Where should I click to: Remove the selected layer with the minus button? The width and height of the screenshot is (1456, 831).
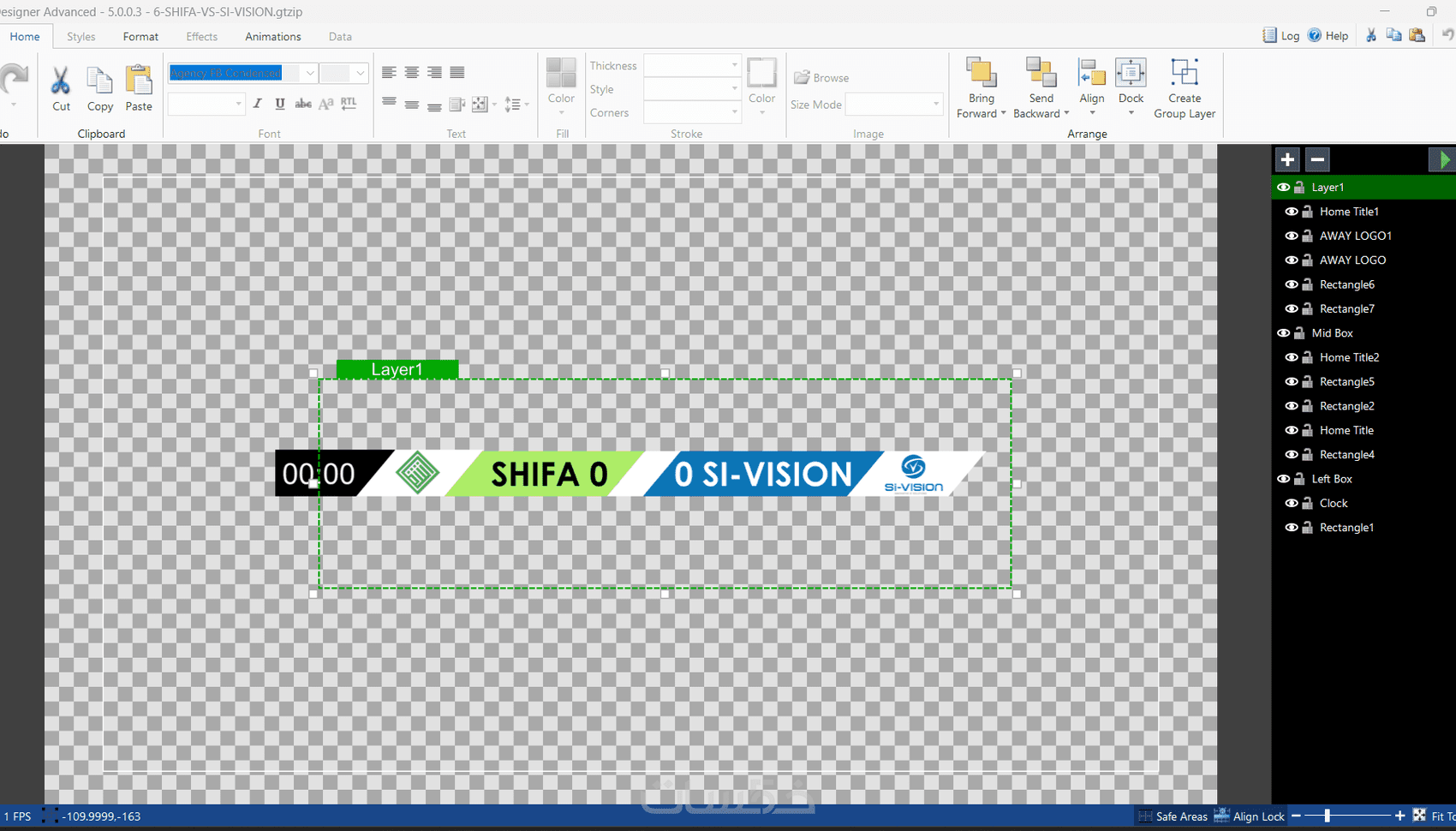[x=1318, y=159]
